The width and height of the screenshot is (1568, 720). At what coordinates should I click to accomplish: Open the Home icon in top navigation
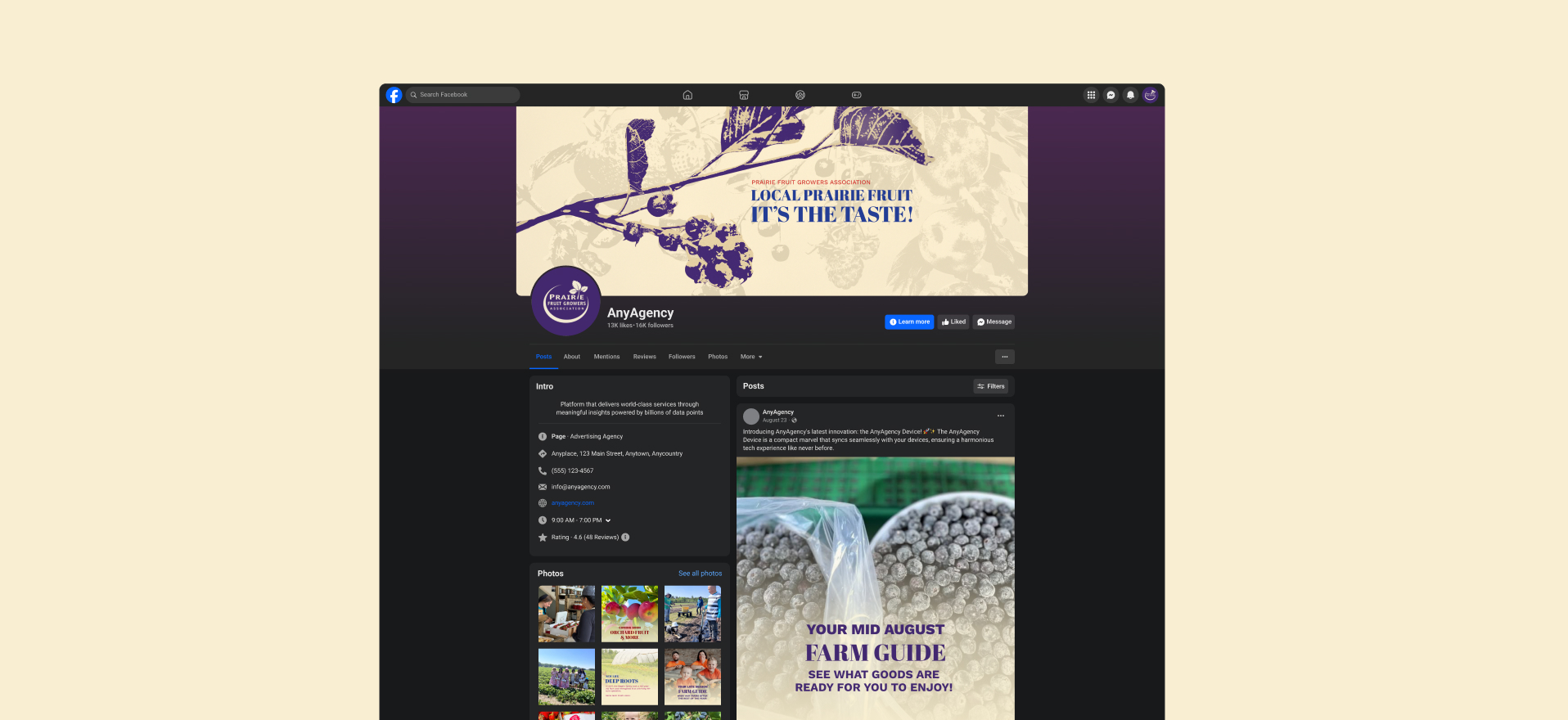(x=687, y=95)
